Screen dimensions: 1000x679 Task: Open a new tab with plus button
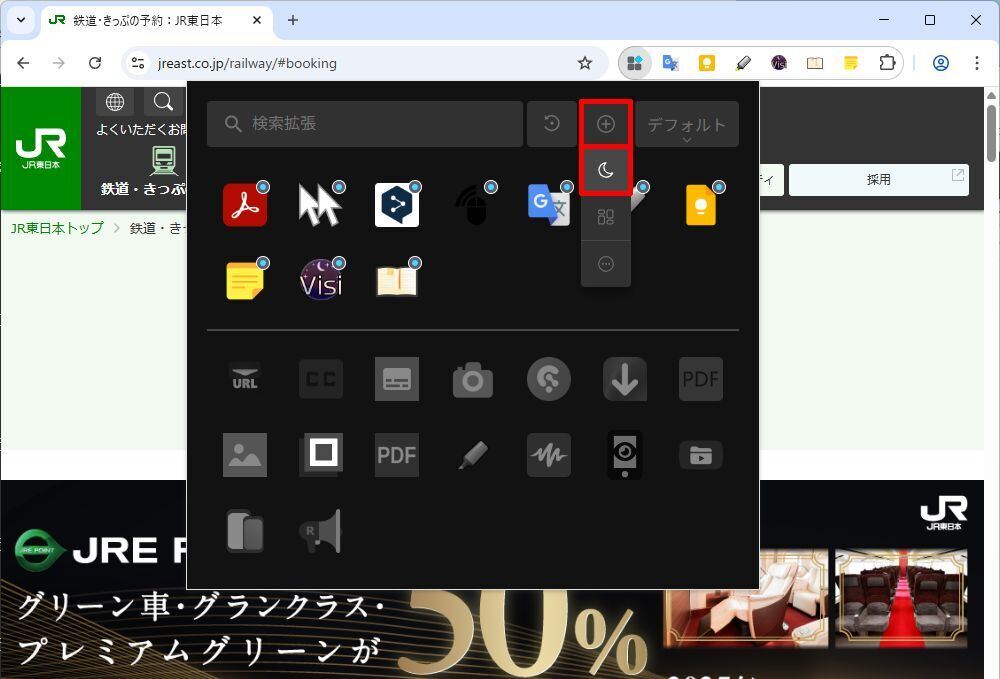coord(293,20)
